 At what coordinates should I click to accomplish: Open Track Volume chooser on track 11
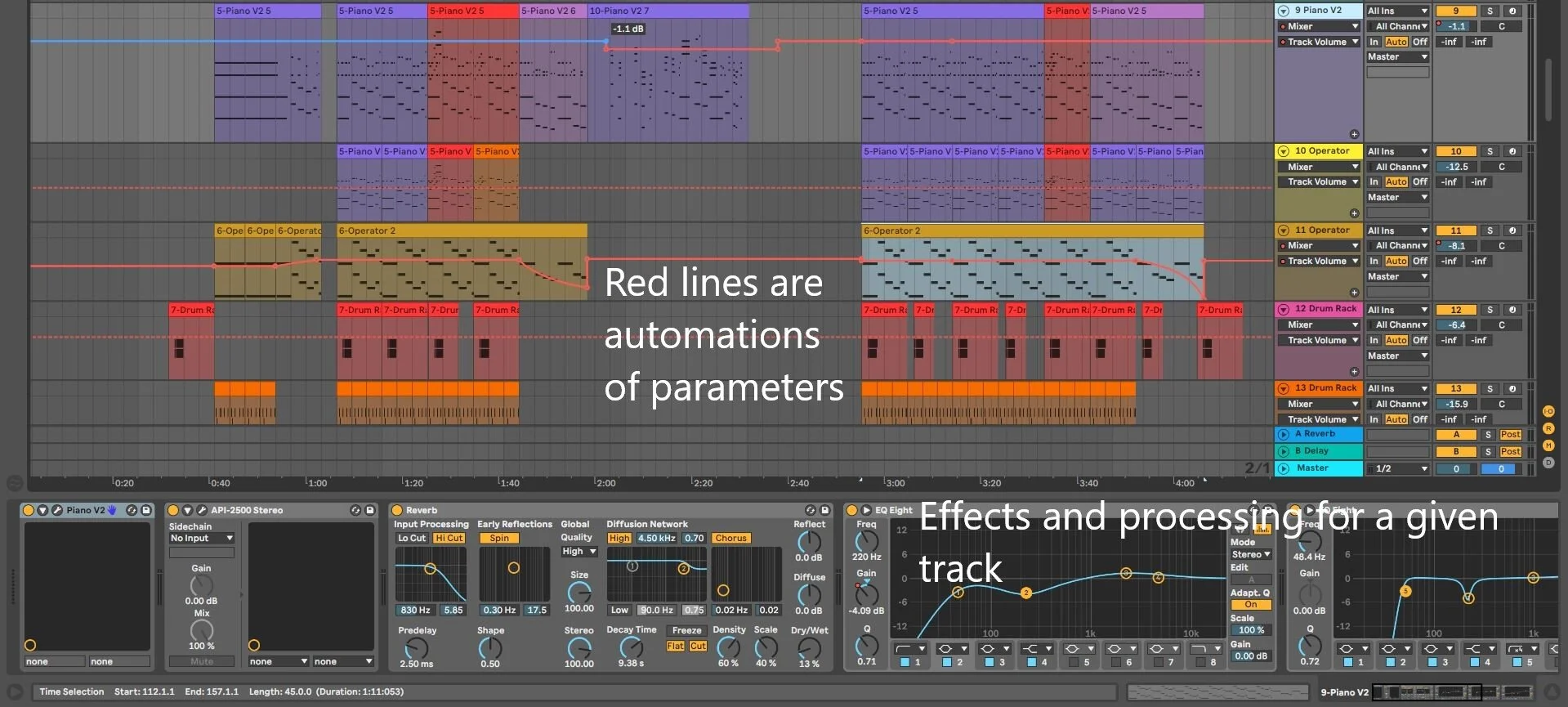(x=1319, y=262)
